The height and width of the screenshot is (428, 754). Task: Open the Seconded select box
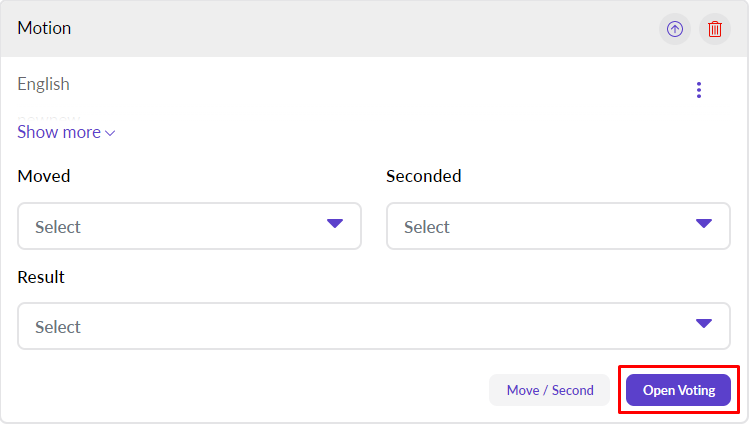(x=558, y=227)
